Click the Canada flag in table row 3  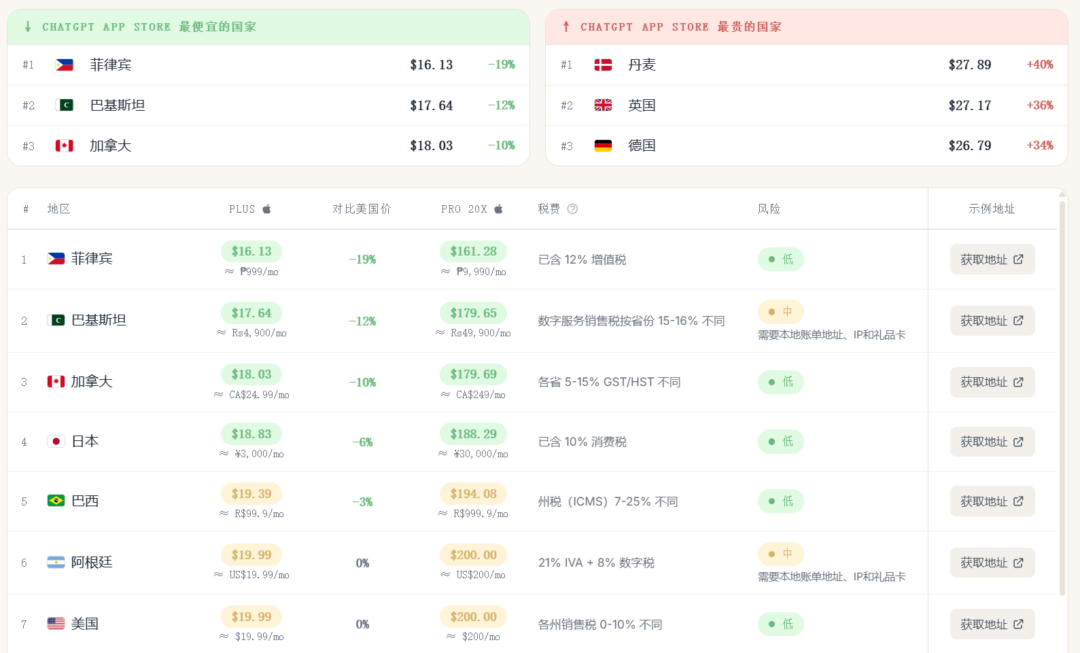[56, 381]
